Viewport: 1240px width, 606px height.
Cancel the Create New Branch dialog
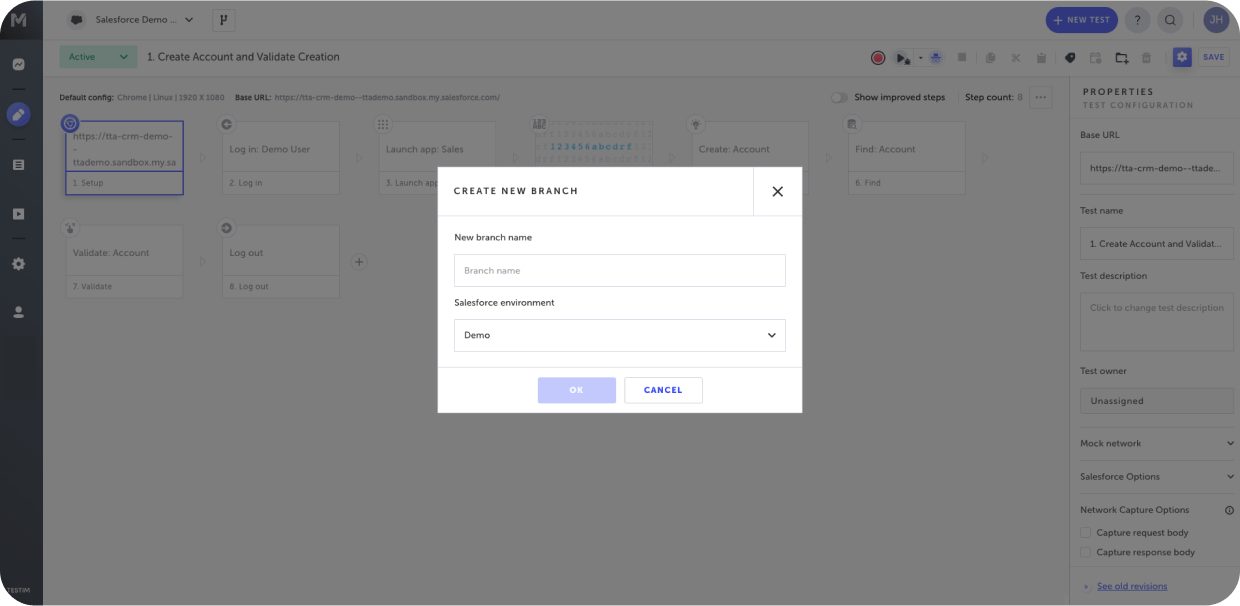(663, 390)
